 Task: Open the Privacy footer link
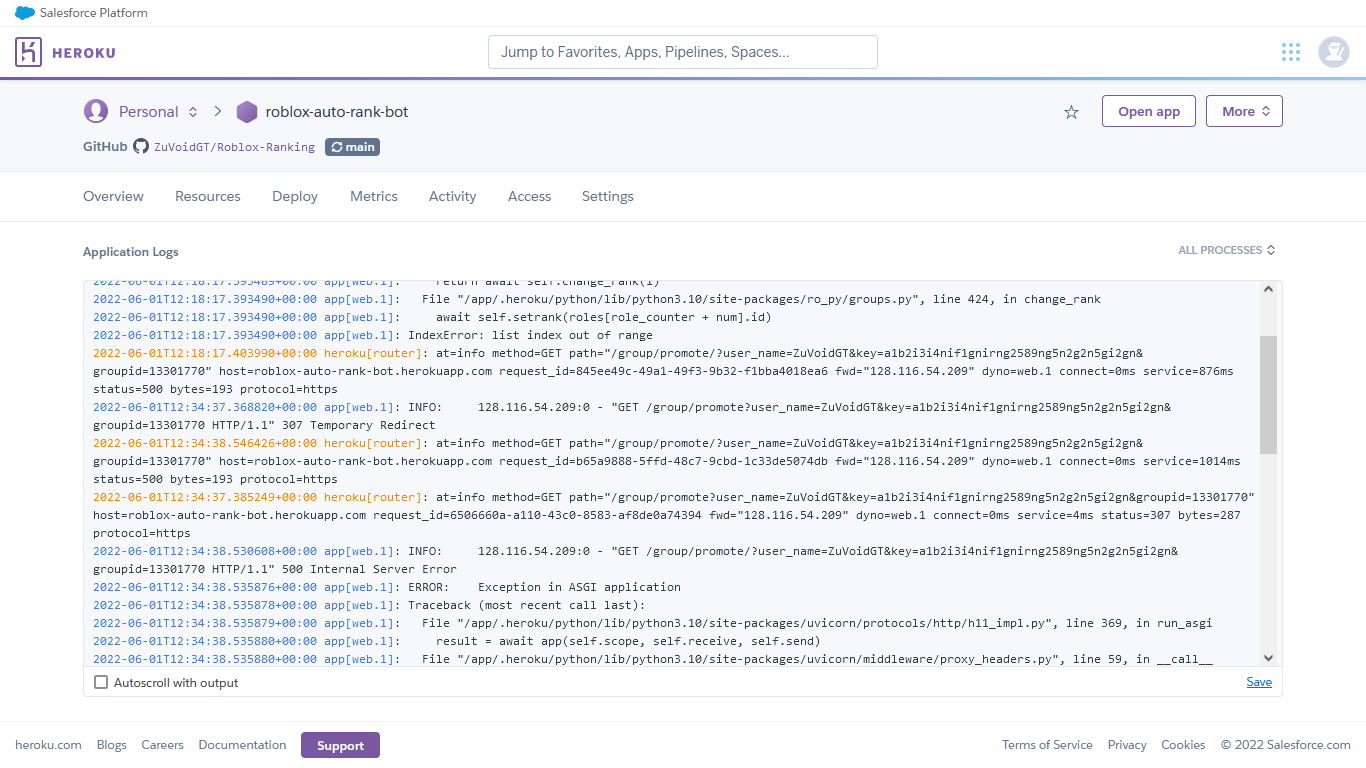coord(1127,745)
